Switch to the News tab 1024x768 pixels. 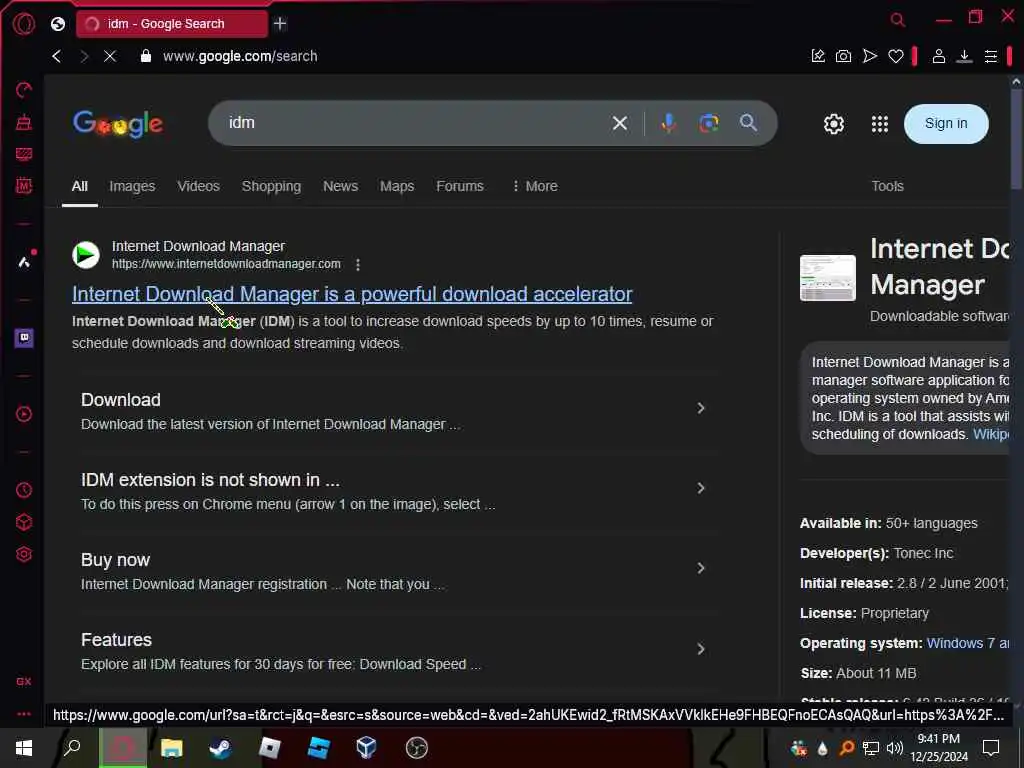click(x=340, y=186)
